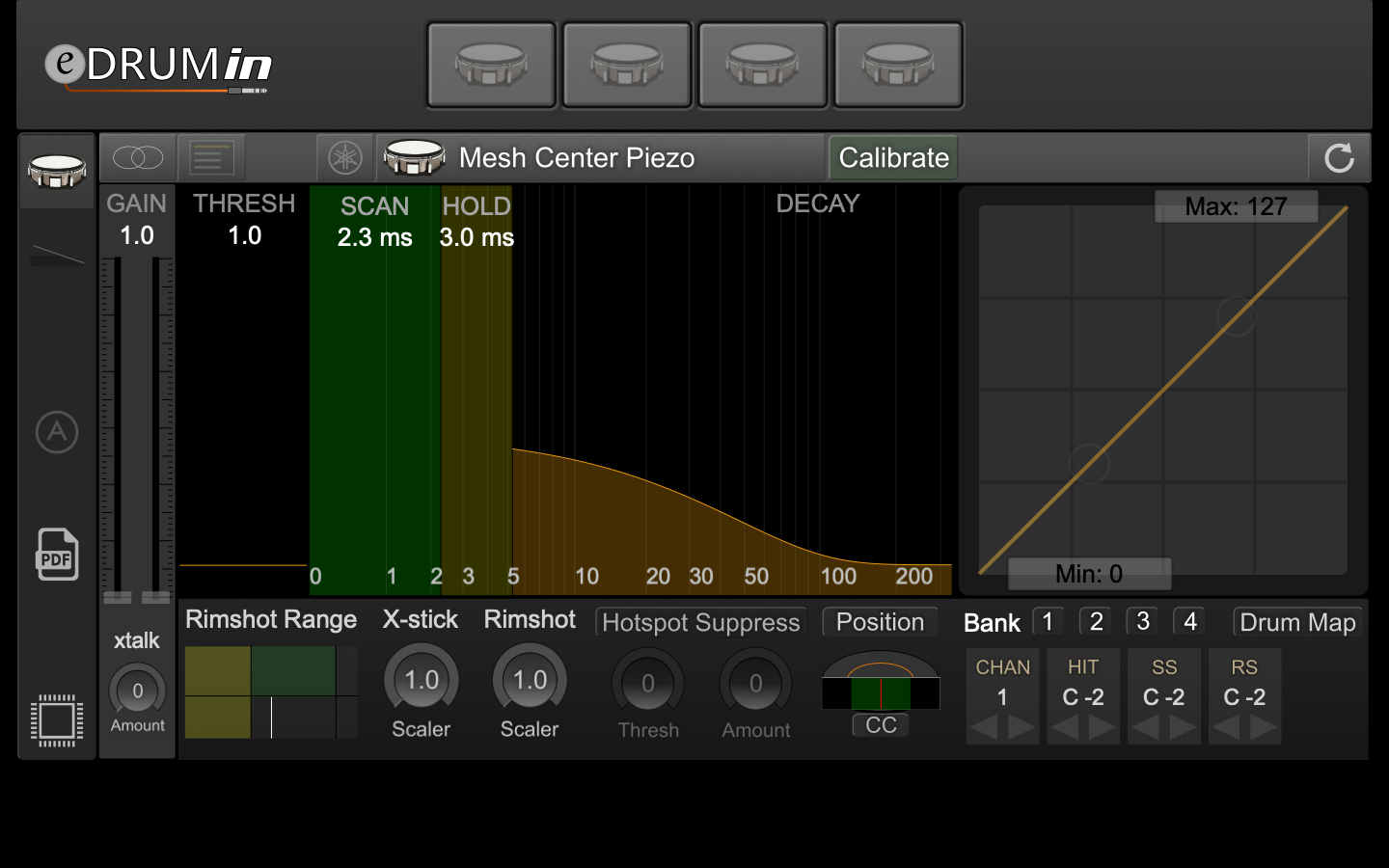The height and width of the screenshot is (868, 1389).
Task: Click the CHAN value 1
Action: (x=1002, y=697)
